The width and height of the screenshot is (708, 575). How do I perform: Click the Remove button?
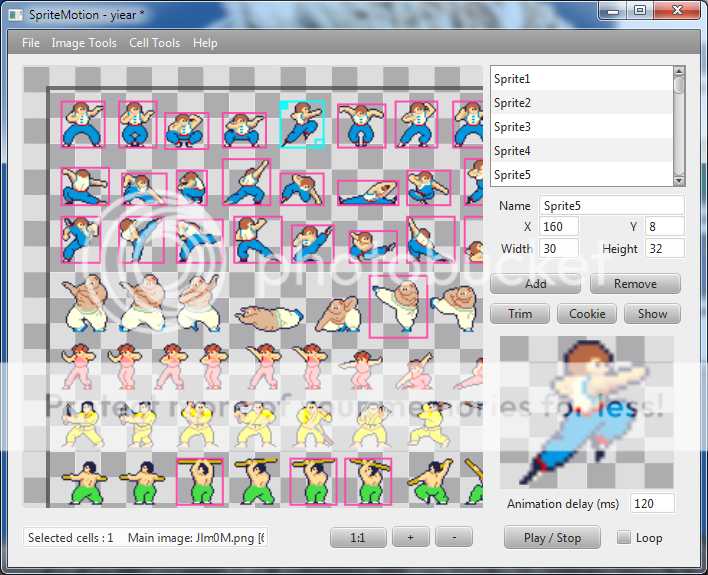click(635, 284)
